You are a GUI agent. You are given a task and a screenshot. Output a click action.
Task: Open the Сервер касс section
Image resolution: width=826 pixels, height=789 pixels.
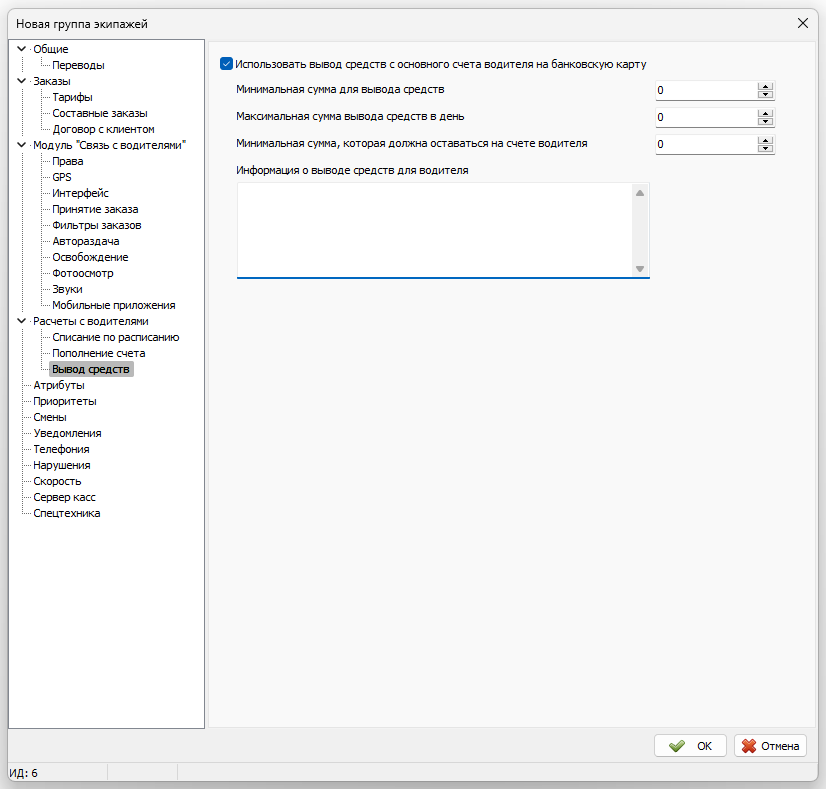pos(64,497)
